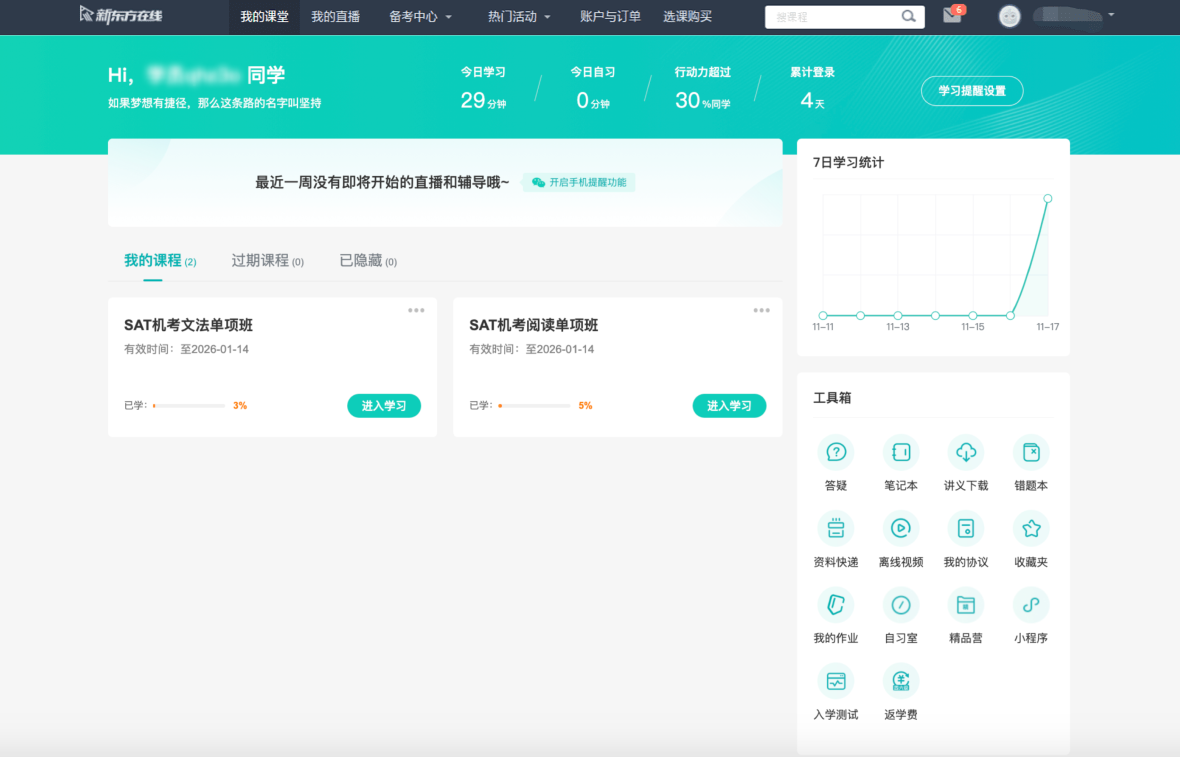The image size is (1180, 760).
Task: Open the 答疑 tool icon
Action: pyautogui.click(x=836, y=453)
